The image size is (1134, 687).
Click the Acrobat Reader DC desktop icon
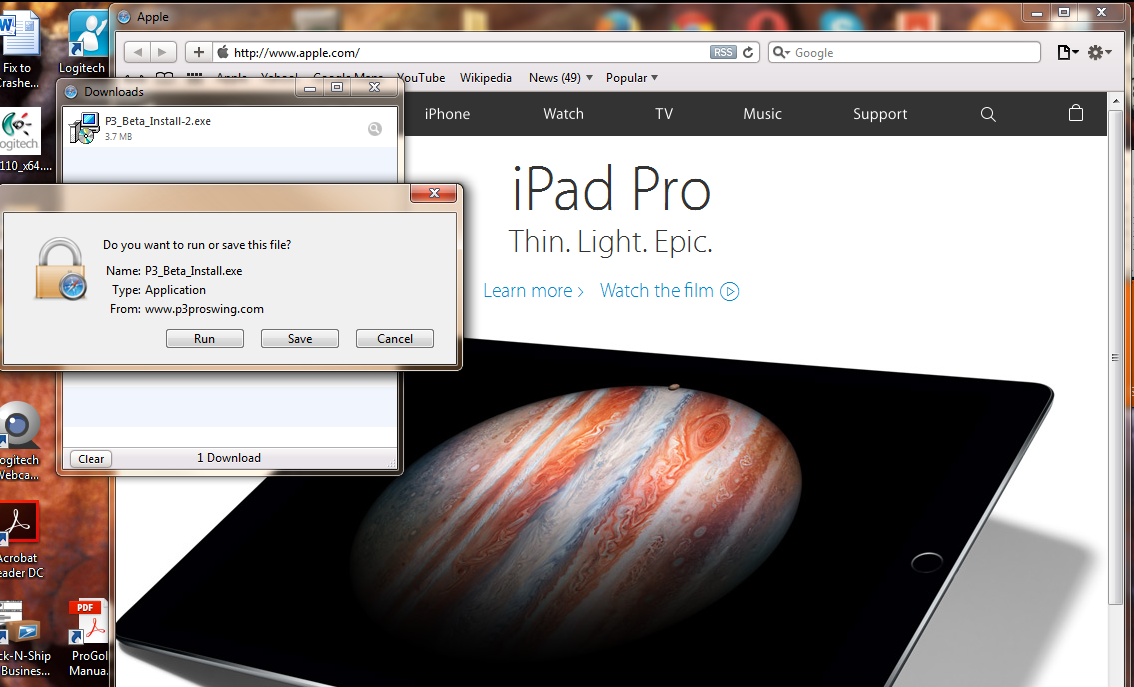click(19, 524)
